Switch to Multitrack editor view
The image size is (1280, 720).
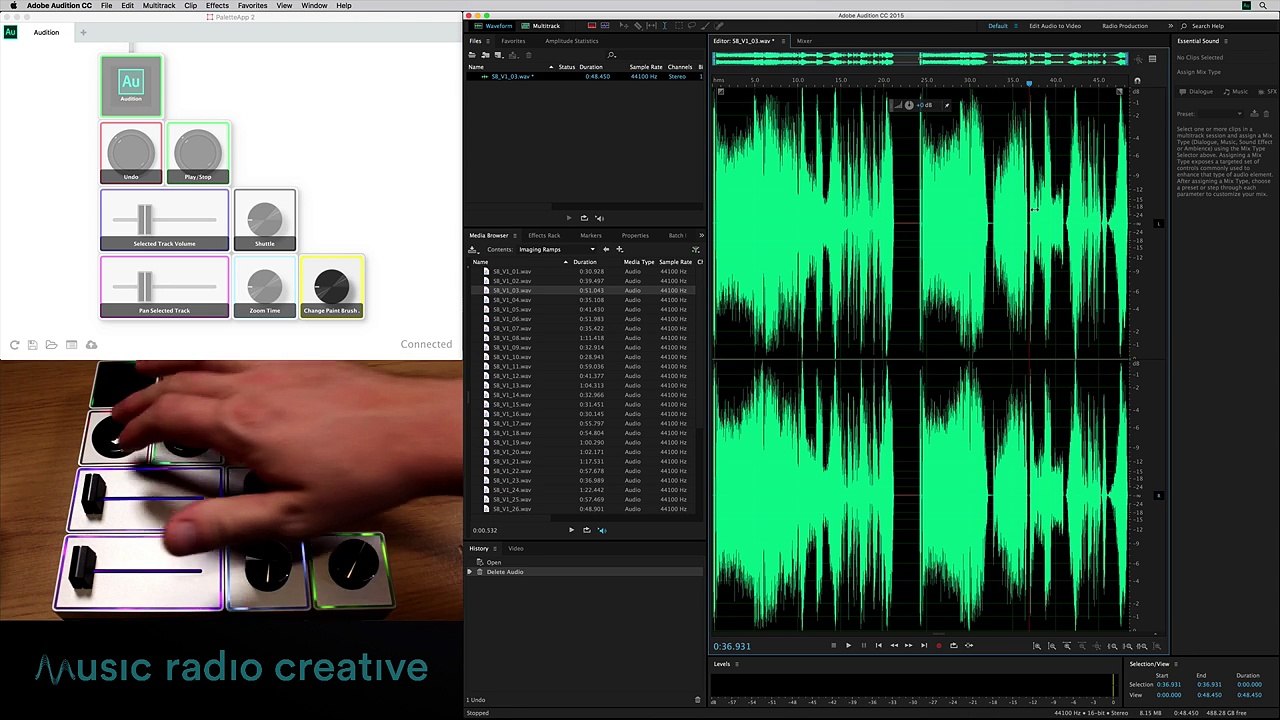click(541, 26)
